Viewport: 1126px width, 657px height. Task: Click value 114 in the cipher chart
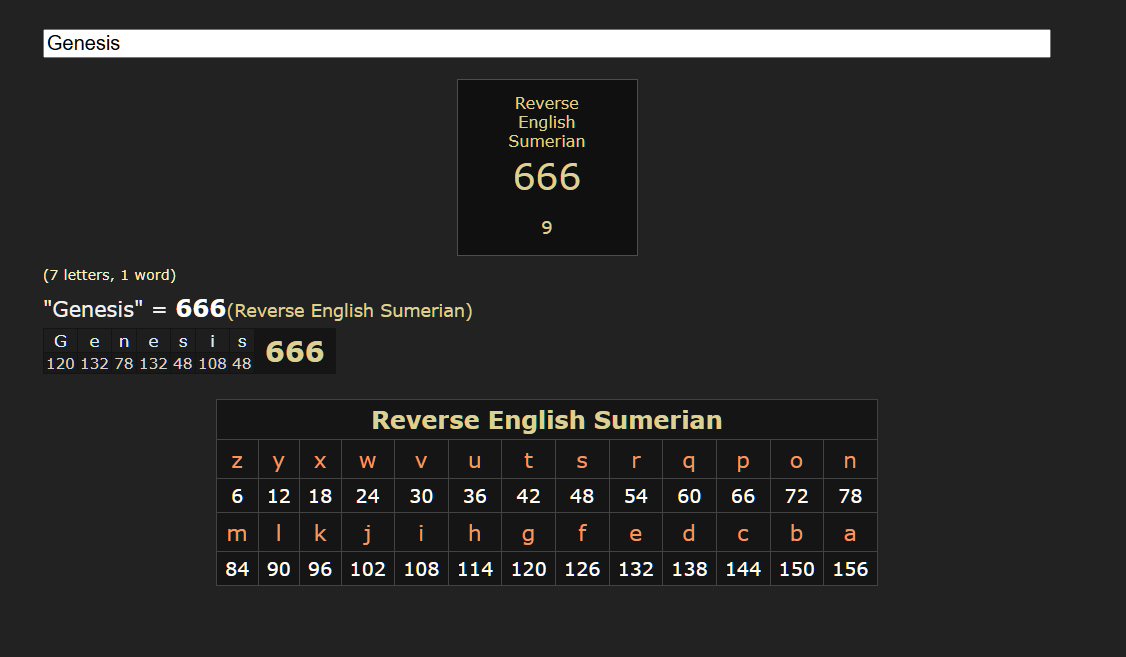point(475,569)
